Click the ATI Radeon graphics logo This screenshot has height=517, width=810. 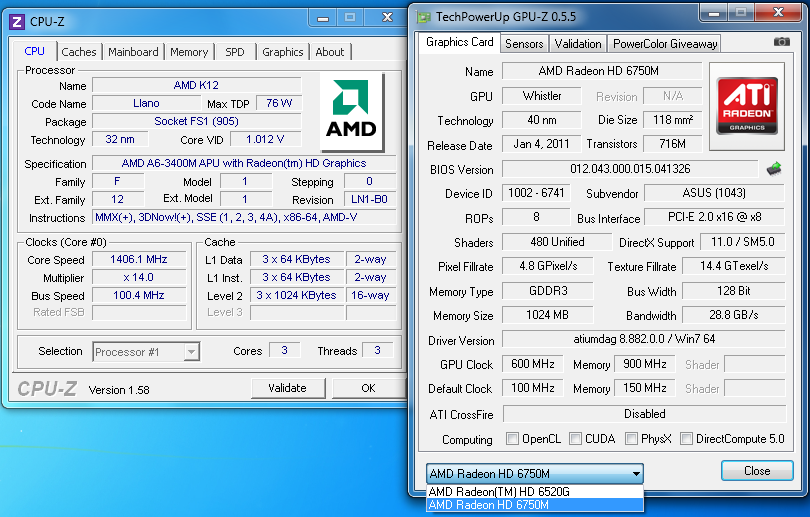click(x=747, y=106)
